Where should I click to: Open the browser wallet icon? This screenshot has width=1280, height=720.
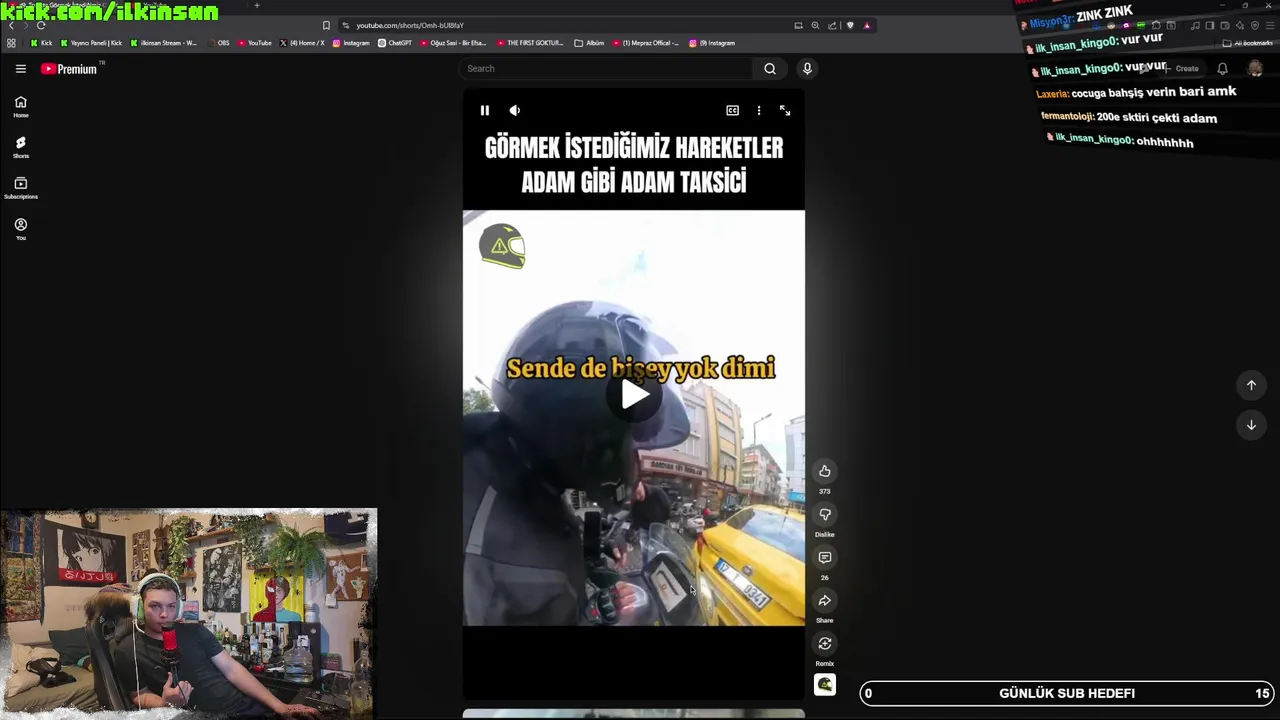[1225, 25]
